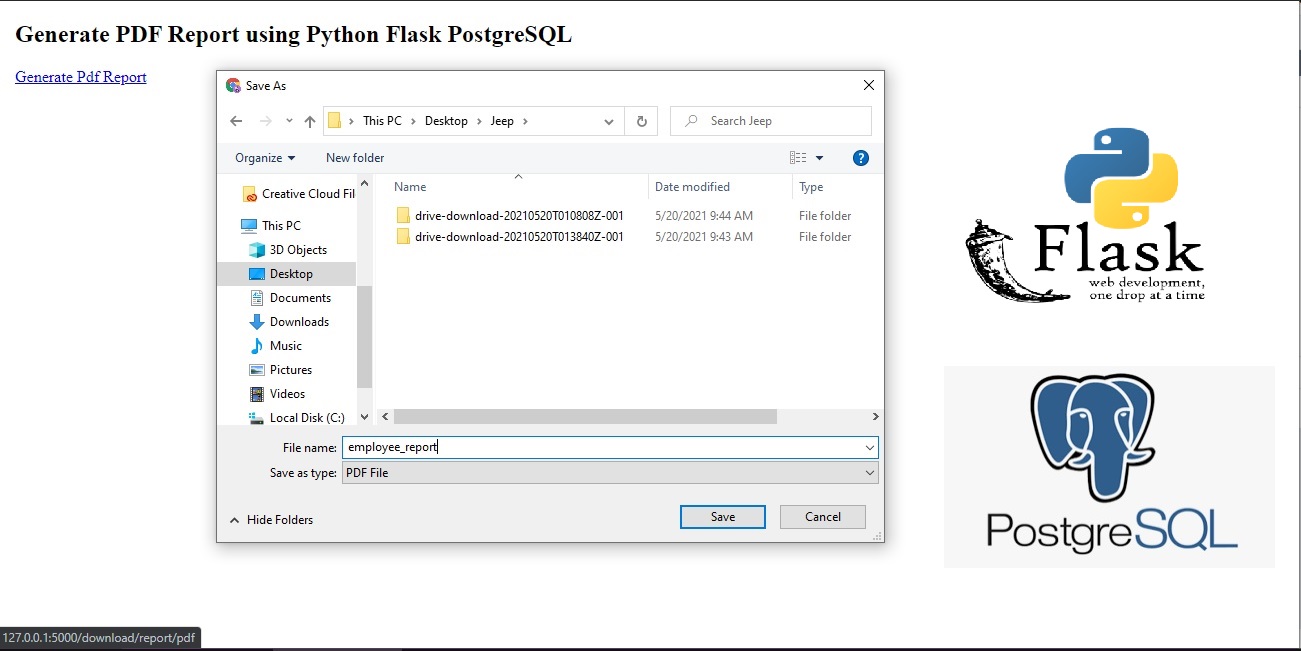Select Pictures in the sidebar
The width and height of the screenshot is (1301, 651).
(296, 369)
